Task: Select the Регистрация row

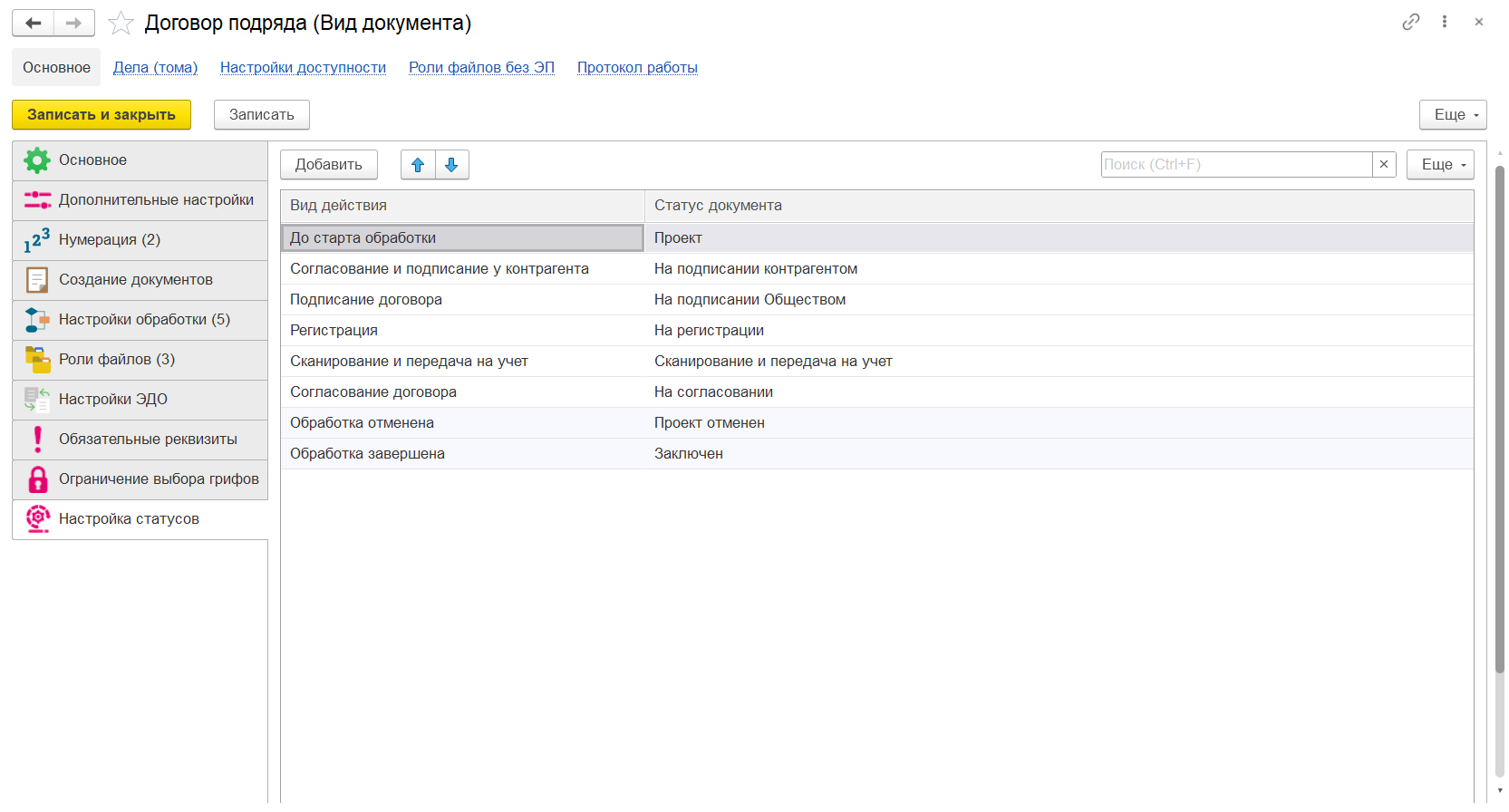Action: 334,331
